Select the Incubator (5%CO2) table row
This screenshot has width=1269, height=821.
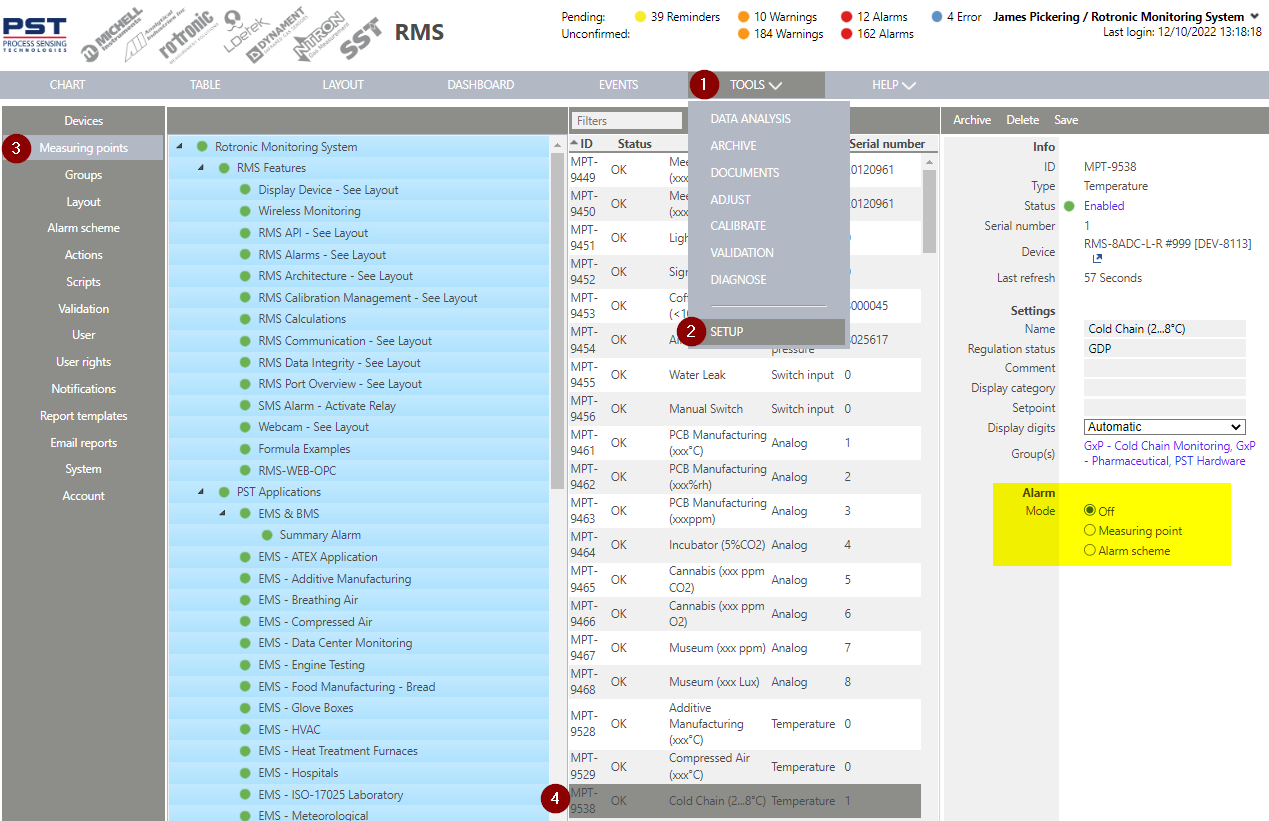coord(745,545)
